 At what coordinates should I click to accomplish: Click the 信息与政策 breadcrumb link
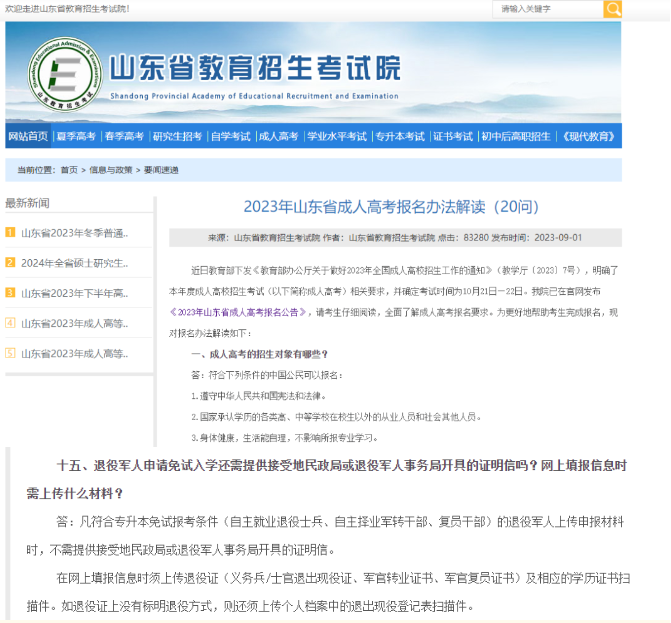pos(110,170)
